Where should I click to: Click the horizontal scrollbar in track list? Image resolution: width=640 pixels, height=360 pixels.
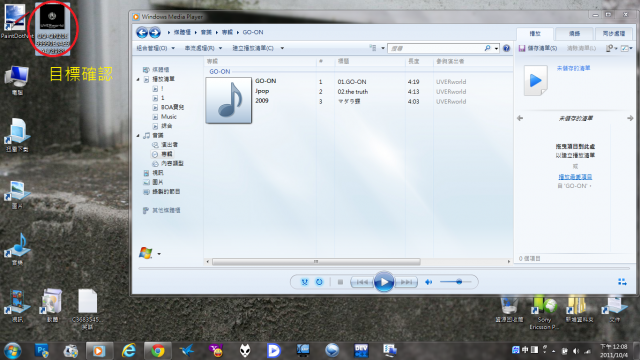click(316, 262)
